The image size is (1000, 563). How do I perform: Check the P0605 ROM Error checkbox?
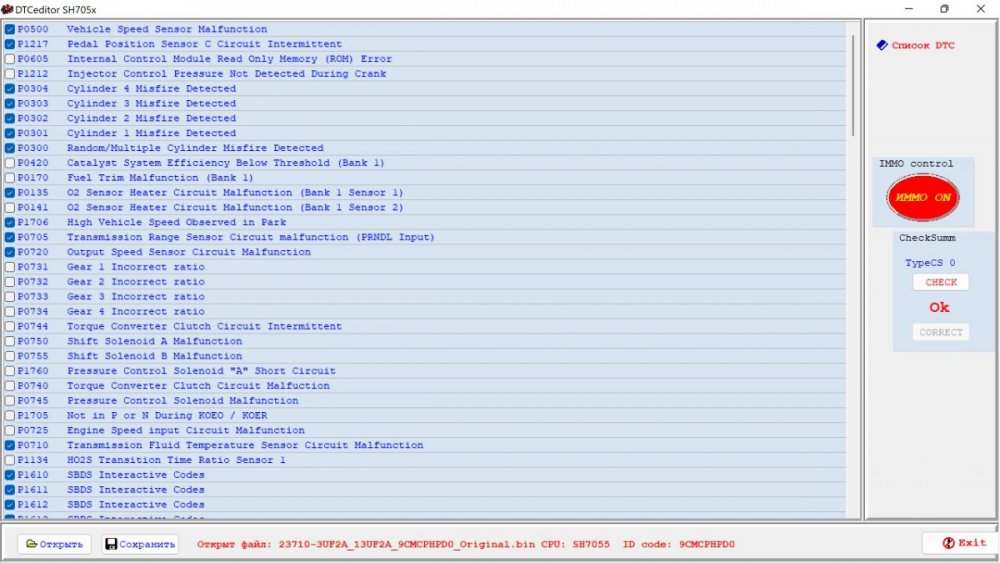click(10, 59)
